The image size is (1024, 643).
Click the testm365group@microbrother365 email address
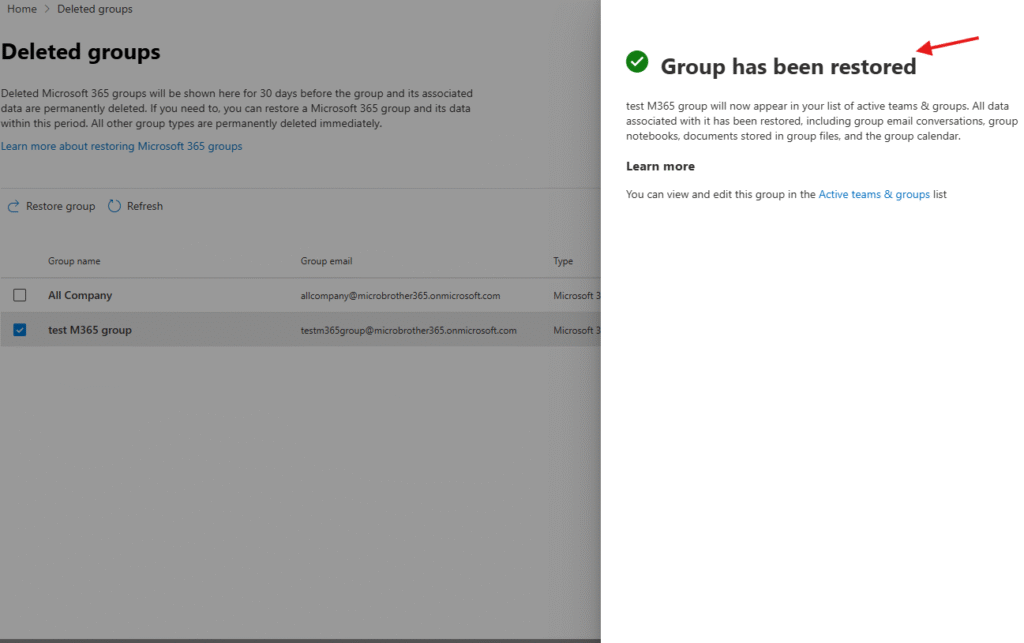[408, 330]
